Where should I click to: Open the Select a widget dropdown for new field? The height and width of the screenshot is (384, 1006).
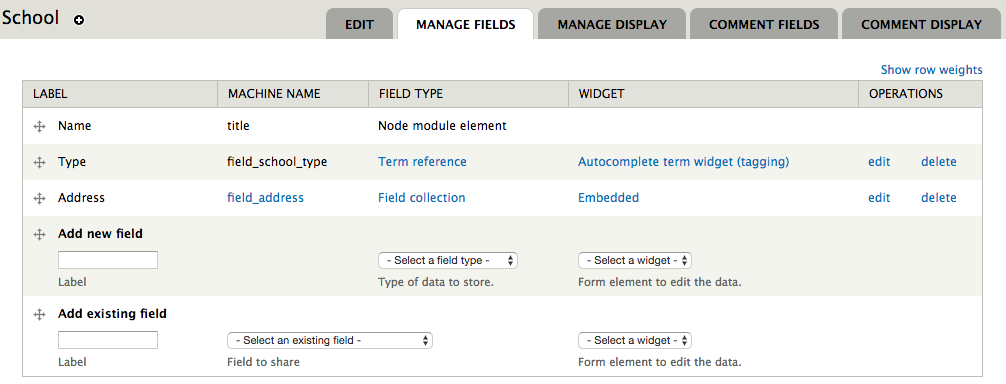pyautogui.click(x=635, y=260)
